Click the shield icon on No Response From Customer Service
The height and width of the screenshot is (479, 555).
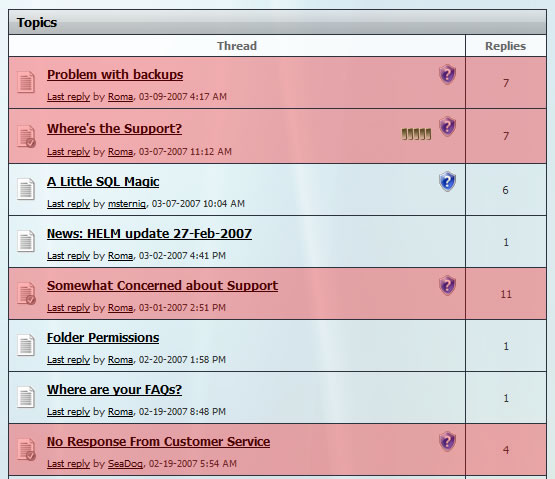point(447,441)
